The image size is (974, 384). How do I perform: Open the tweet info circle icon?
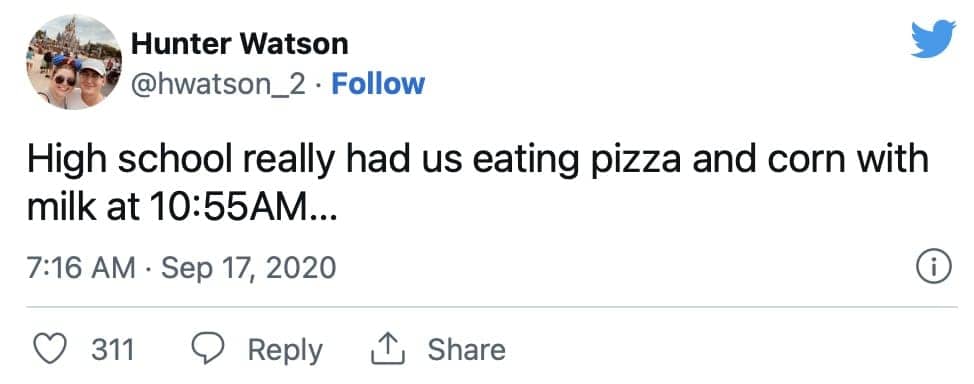coord(934,267)
